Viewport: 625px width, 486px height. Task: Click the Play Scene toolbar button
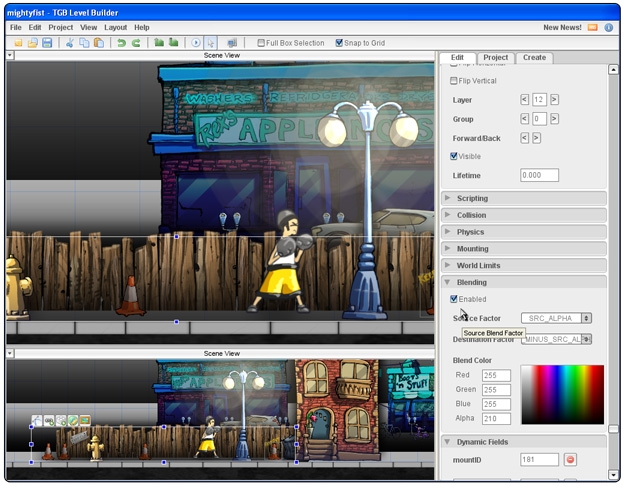(195, 43)
